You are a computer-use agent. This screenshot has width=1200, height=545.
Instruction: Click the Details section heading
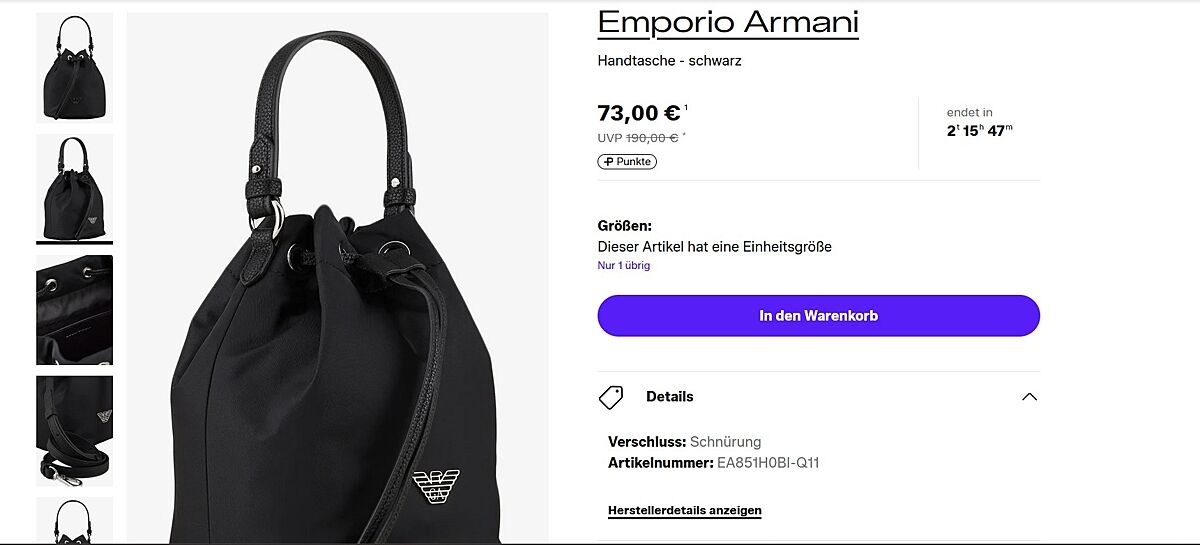[669, 397]
